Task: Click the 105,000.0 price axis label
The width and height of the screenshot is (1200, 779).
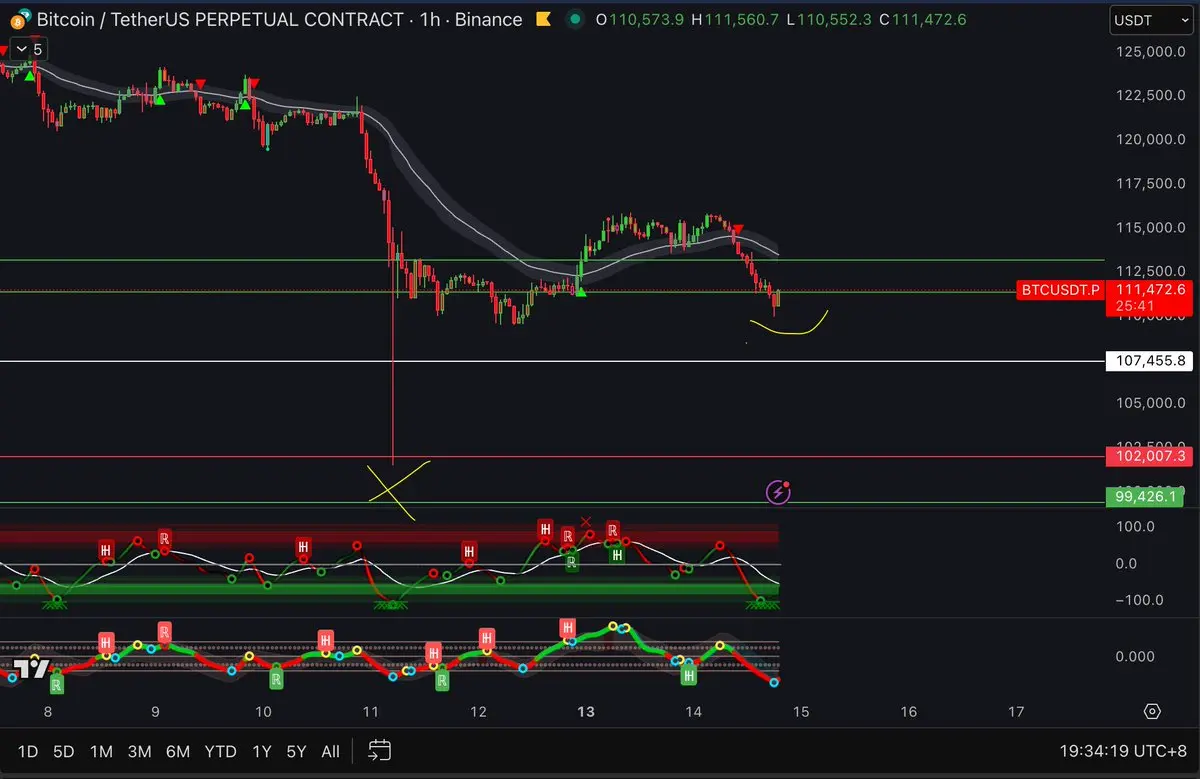Action: 1150,403
